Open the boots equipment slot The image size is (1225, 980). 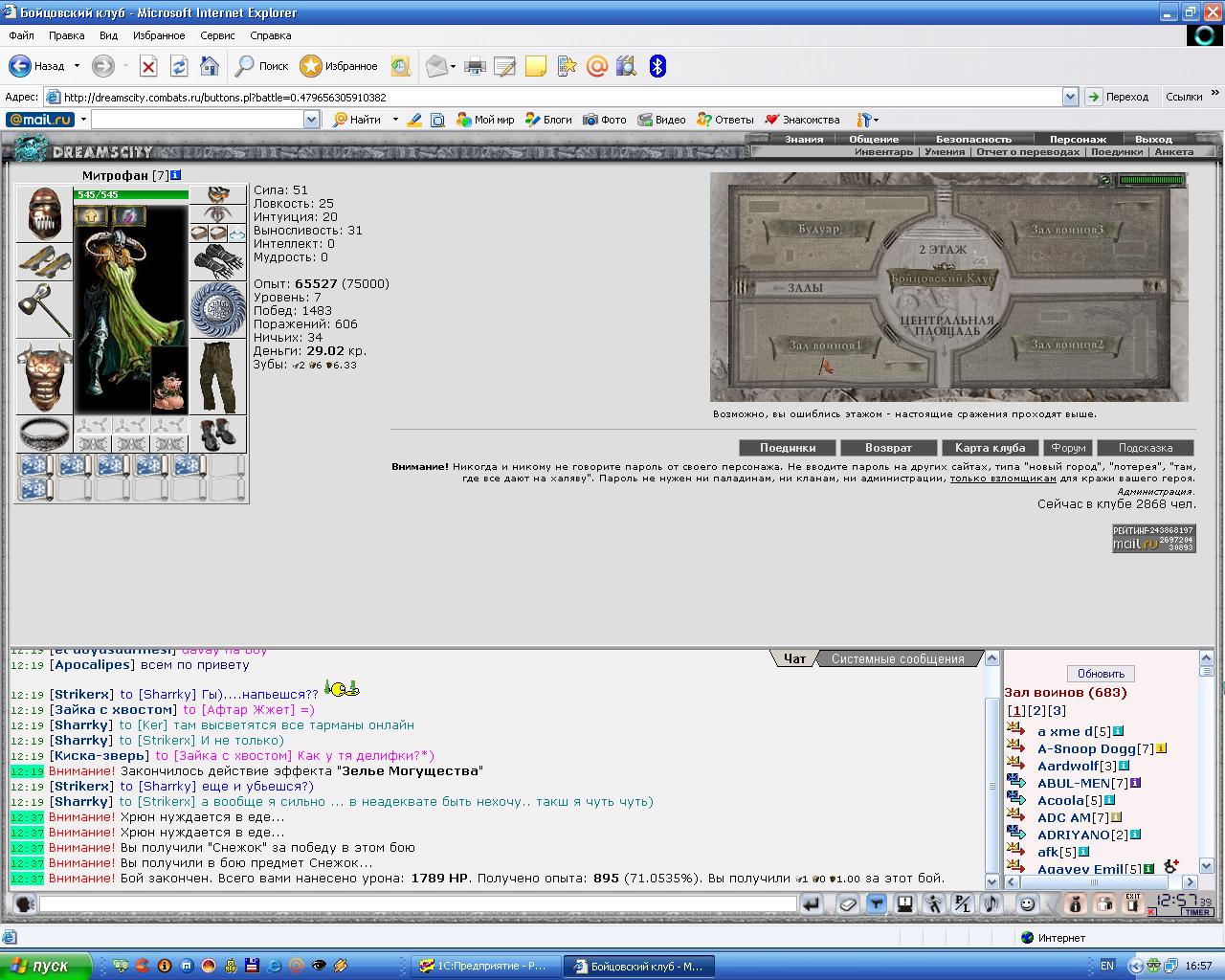pos(218,434)
